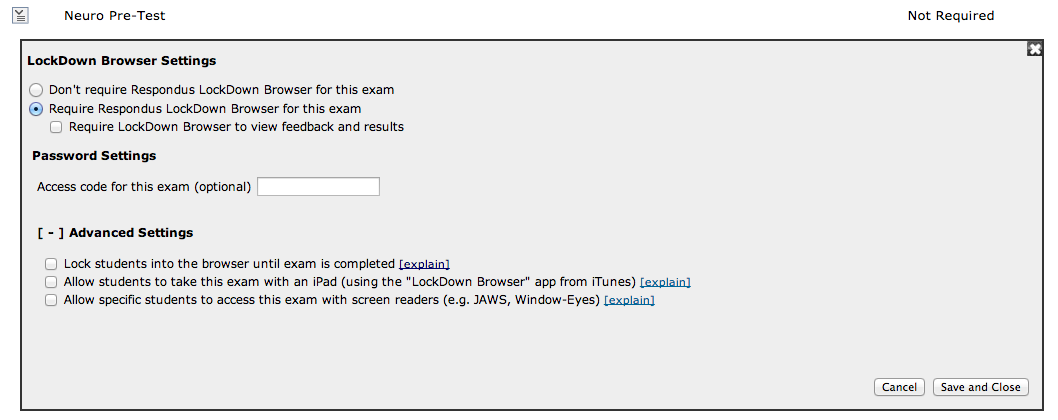This screenshot has width=1058, height=420.
Task: Click the Save and Close button
Action: (980, 387)
